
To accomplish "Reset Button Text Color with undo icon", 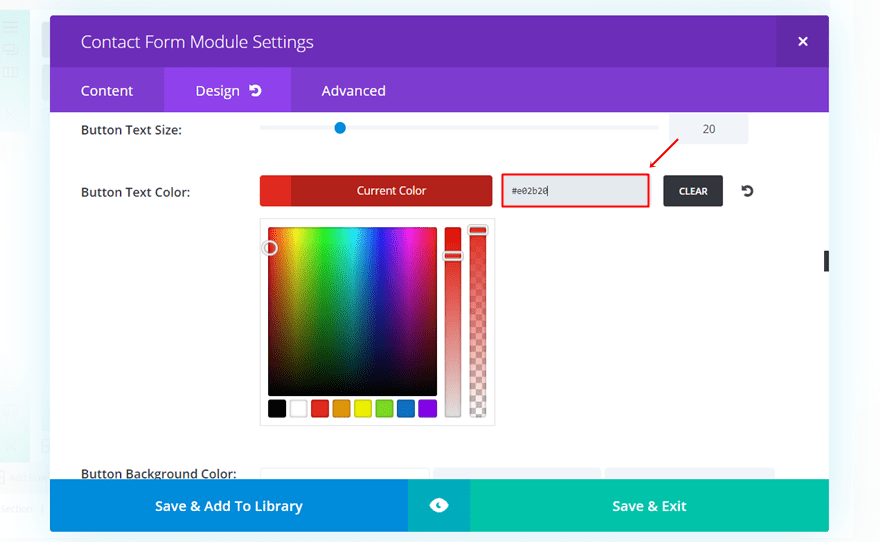I will 747,191.
